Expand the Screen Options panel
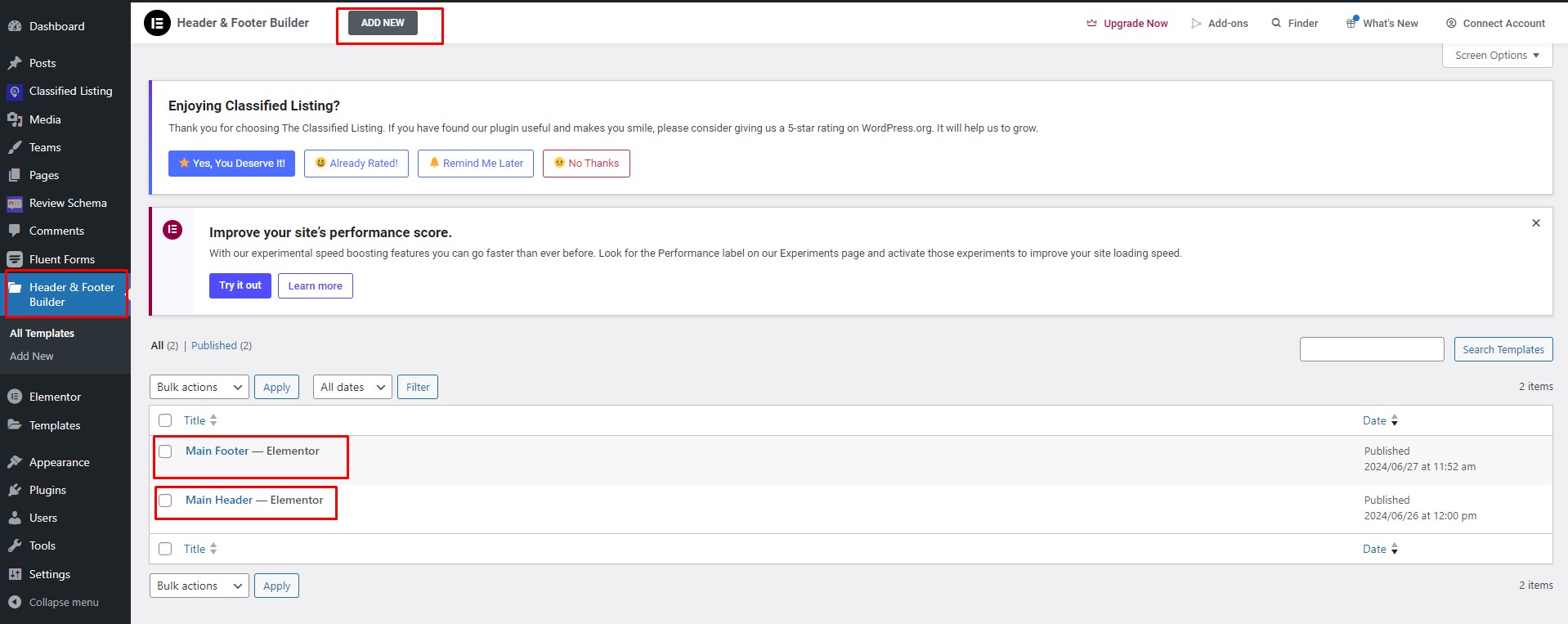Screen dimensions: 1568x624 point(1497,56)
